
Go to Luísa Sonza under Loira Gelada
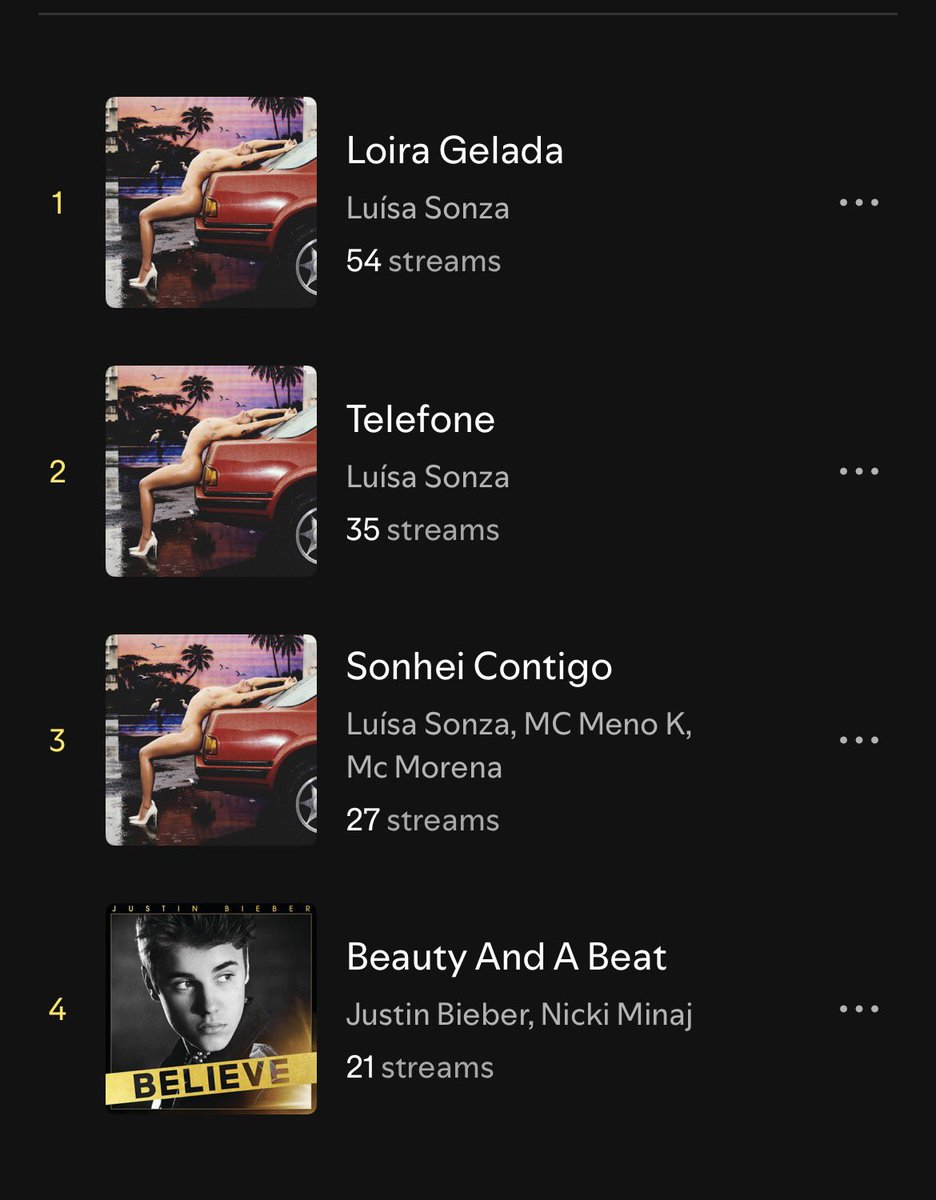click(428, 208)
